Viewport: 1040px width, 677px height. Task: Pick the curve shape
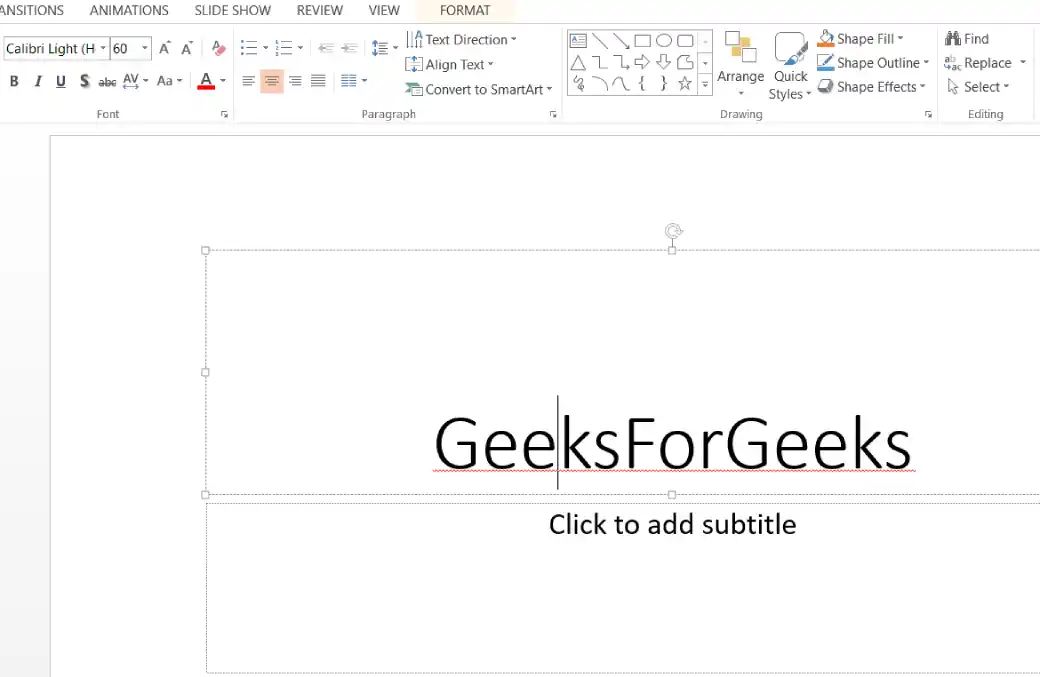(621, 84)
